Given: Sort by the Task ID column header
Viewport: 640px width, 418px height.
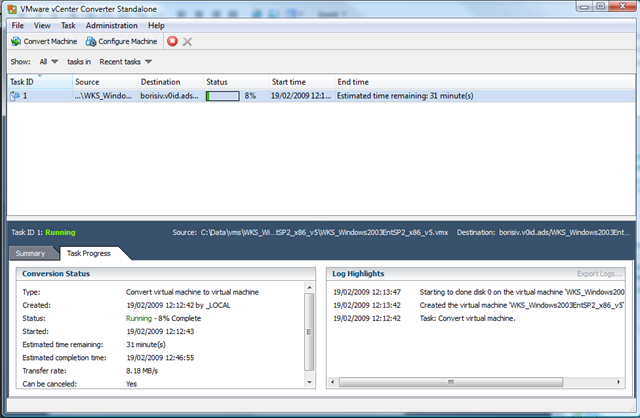Looking at the screenshot, I should point(22,81).
